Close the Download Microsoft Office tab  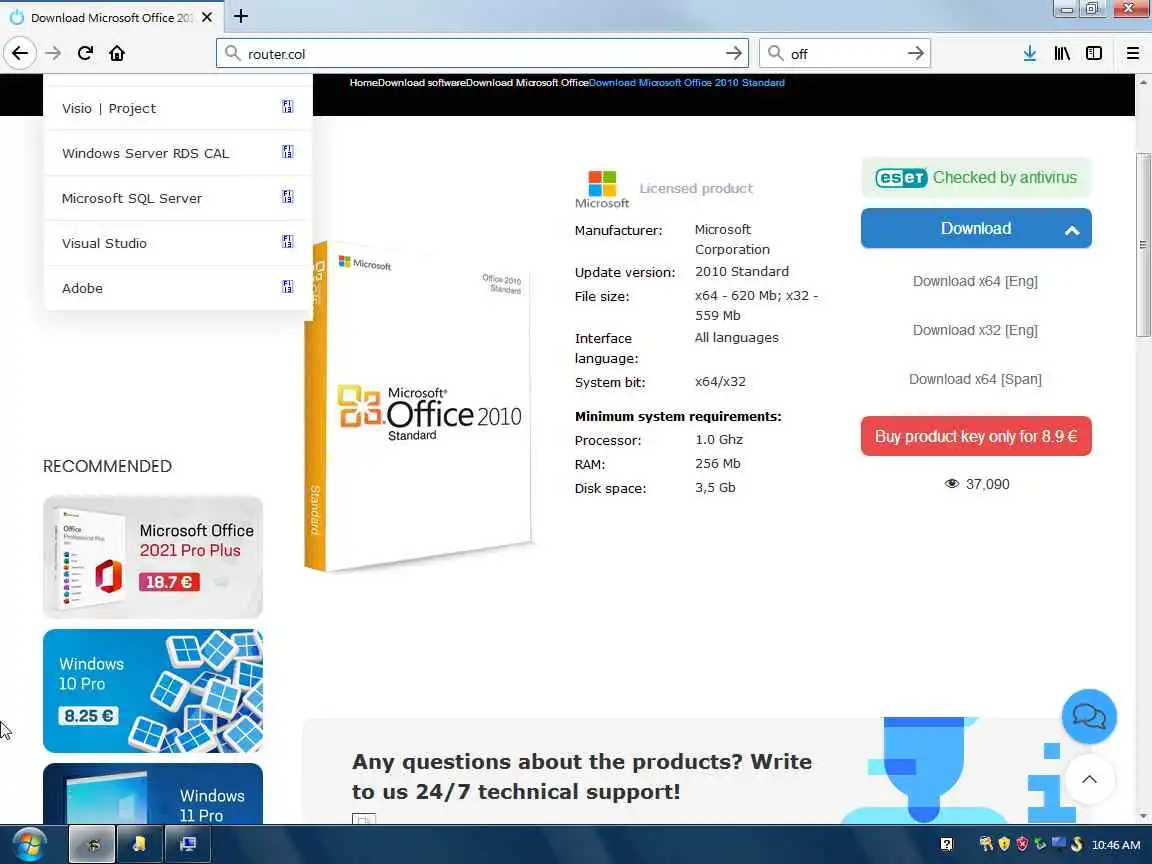[x=207, y=17]
